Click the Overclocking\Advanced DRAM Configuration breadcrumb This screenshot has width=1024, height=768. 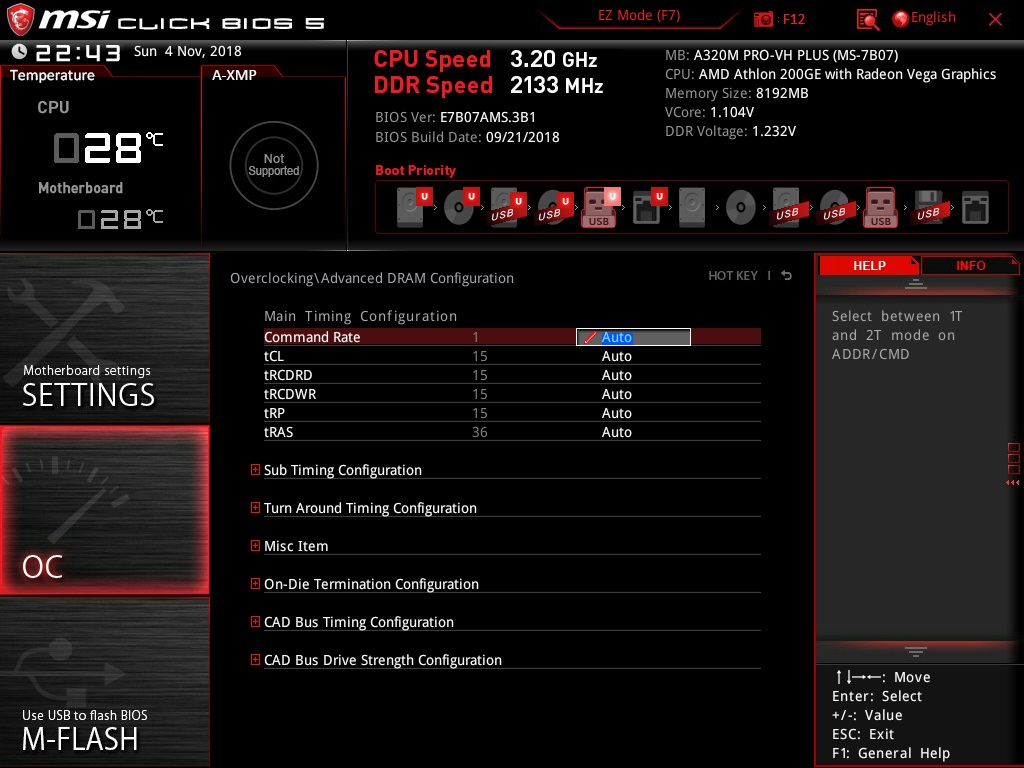pyautogui.click(x=372, y=278)
